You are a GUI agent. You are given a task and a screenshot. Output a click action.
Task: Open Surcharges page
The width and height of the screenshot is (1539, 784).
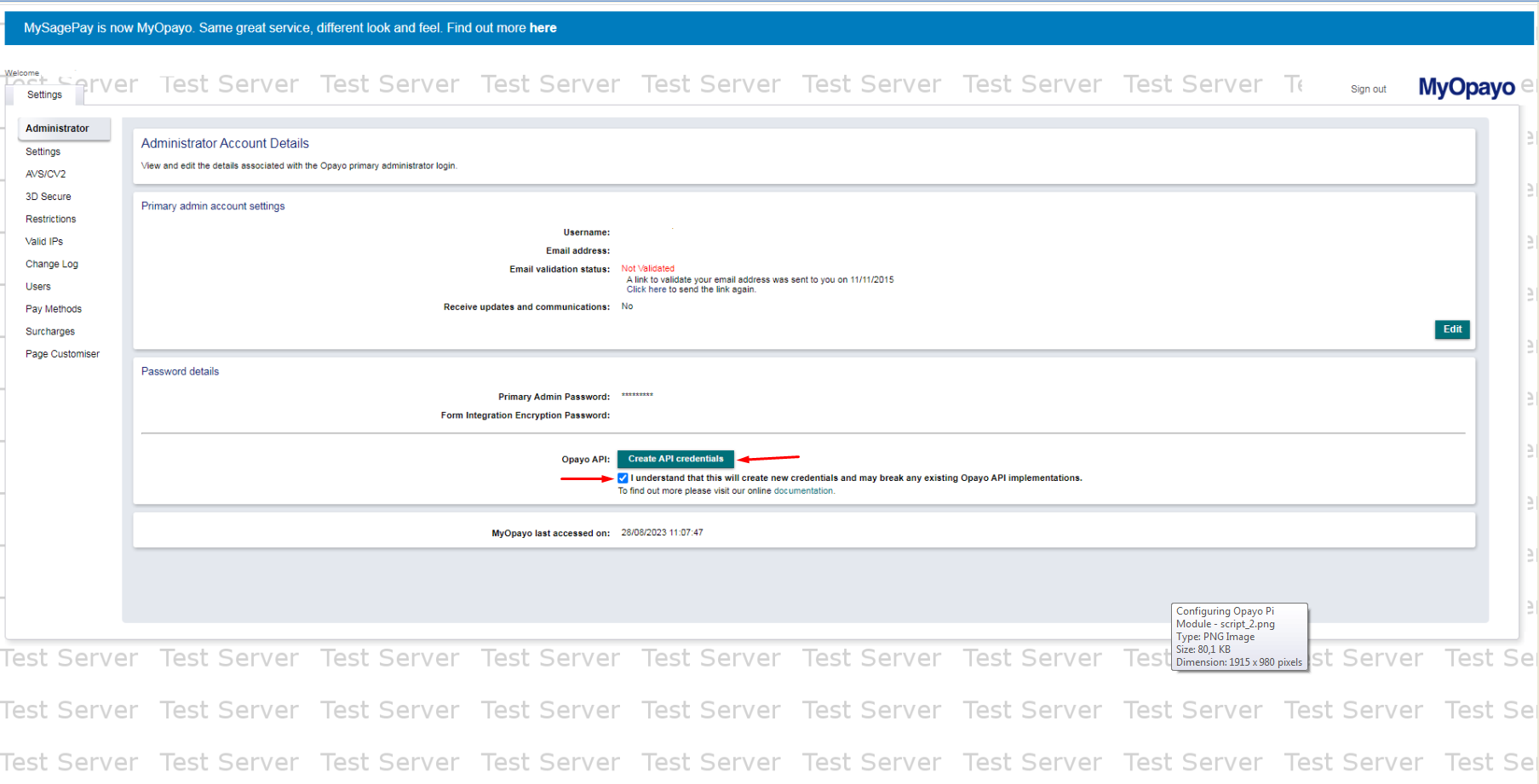[50, 331]
